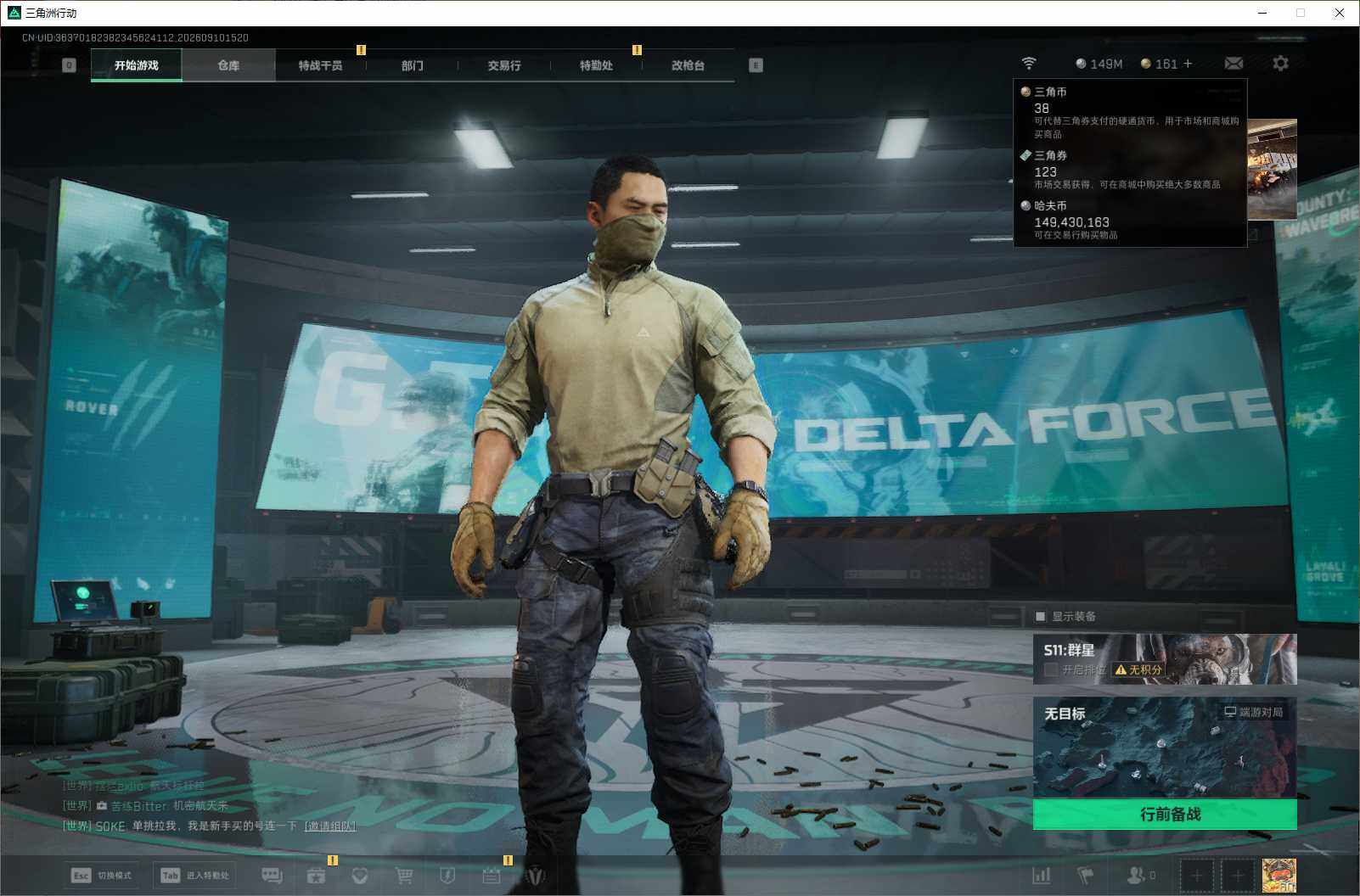Check the network signal icon
Viewport: 1360px width, 896px height.
1029,64
